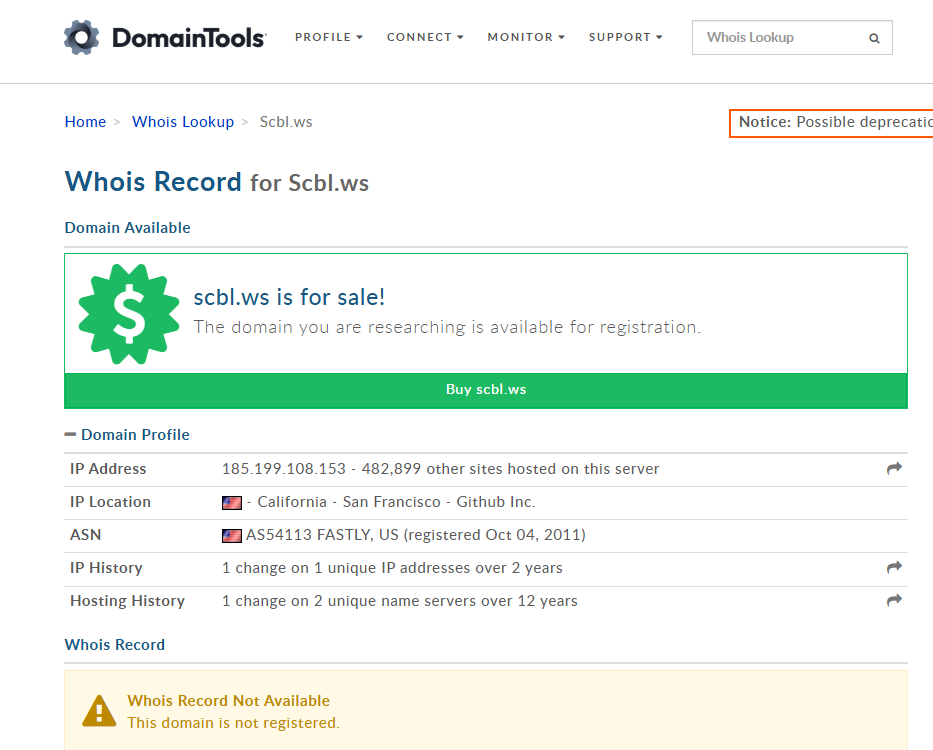The width and height of the screenshot is (933, 750).
Task: Click the IP History row arrow icon
Action: tap(894, 567)
